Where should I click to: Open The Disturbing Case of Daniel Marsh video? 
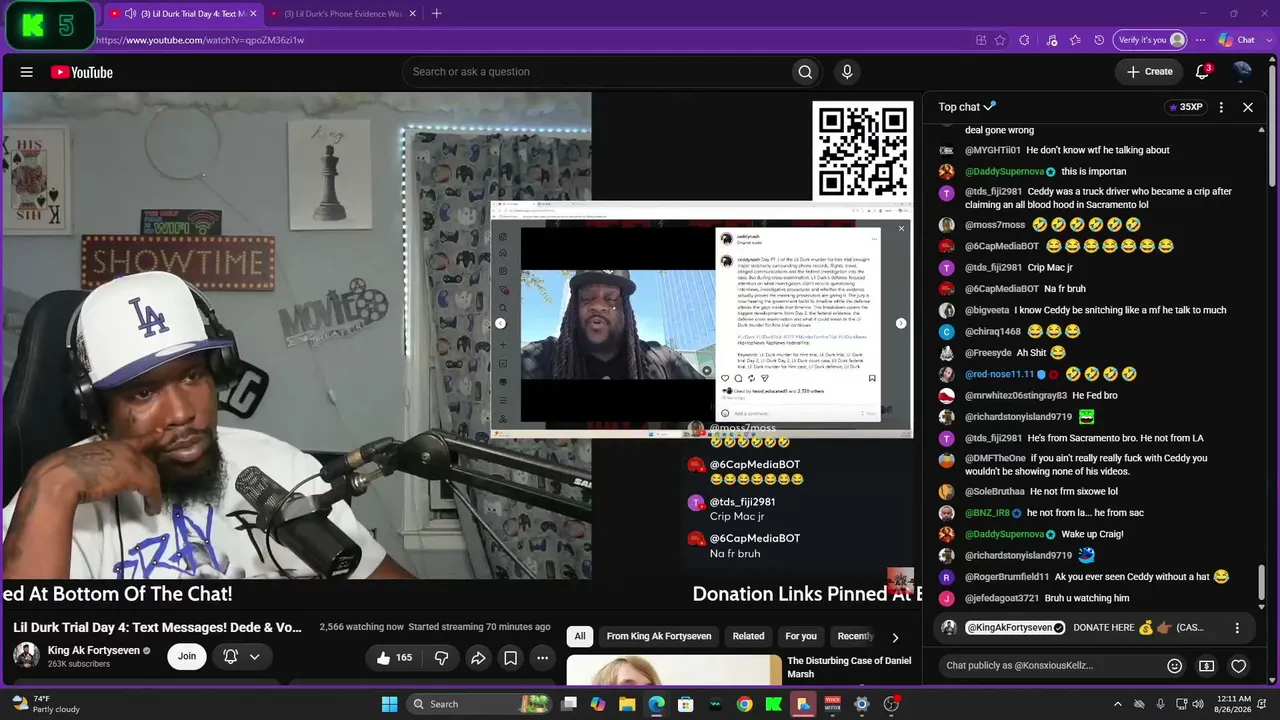click(x=849, y=667)
